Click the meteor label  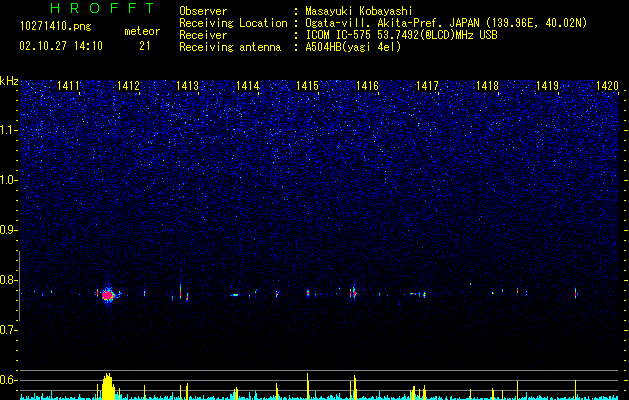pyautogui.click(x=142, y=31)
